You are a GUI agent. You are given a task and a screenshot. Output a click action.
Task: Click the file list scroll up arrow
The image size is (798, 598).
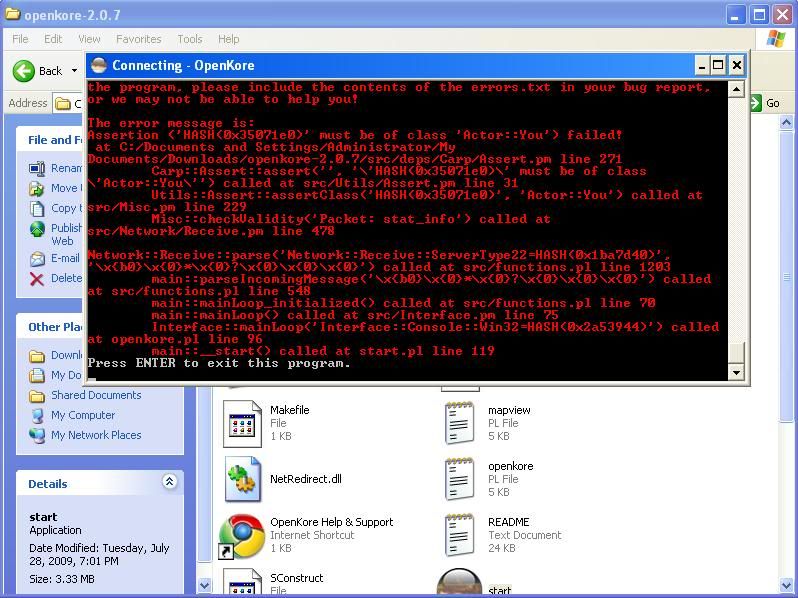(x=786, y=122)
